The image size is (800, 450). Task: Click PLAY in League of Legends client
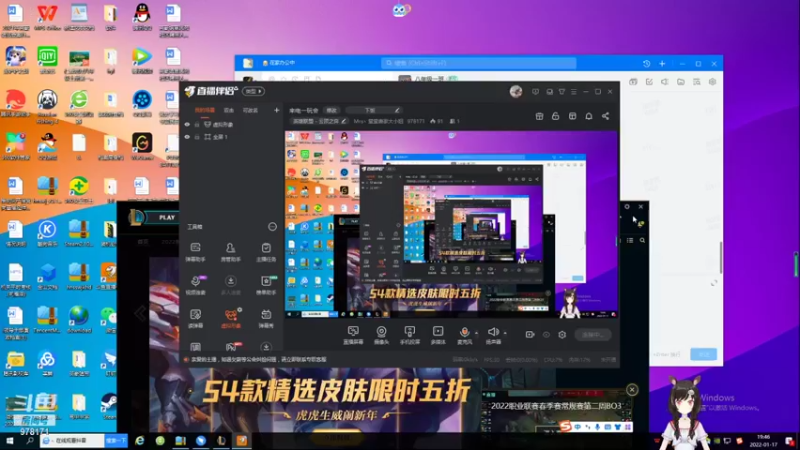(167, 217)
